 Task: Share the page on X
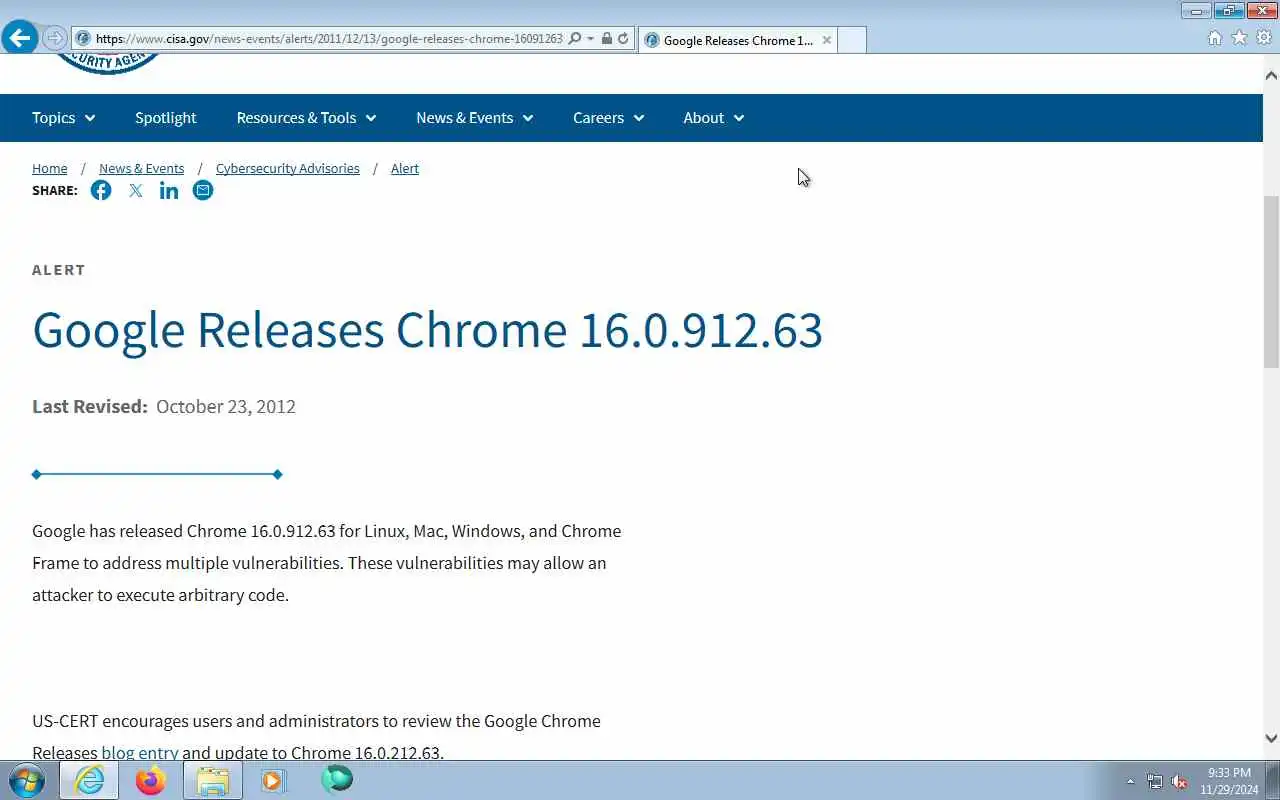[136, 190]
